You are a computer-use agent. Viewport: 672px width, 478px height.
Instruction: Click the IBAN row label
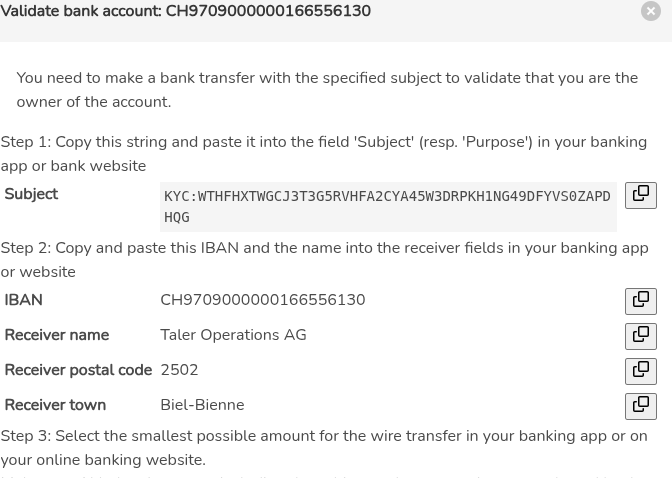pos(23,300)
